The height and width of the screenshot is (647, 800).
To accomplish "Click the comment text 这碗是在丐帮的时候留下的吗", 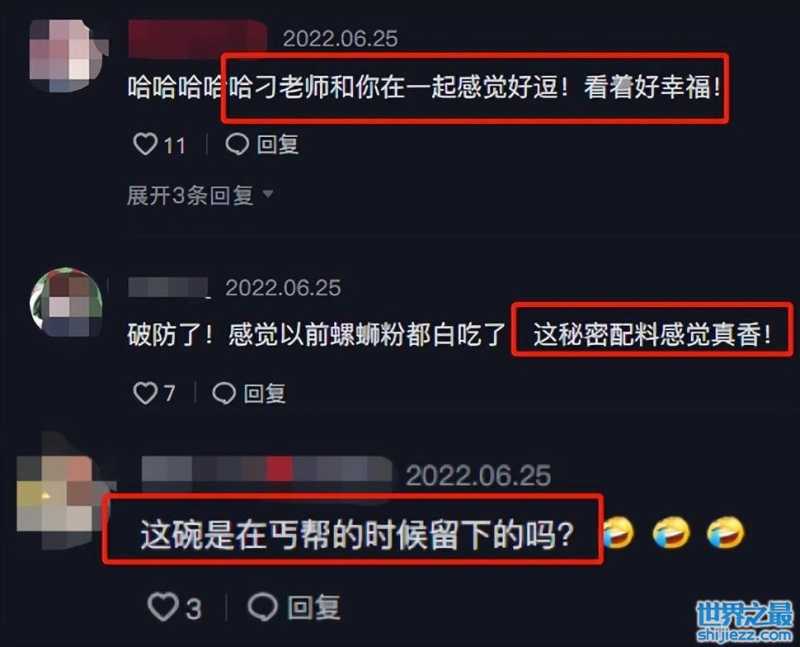I will tap(357, 534).
